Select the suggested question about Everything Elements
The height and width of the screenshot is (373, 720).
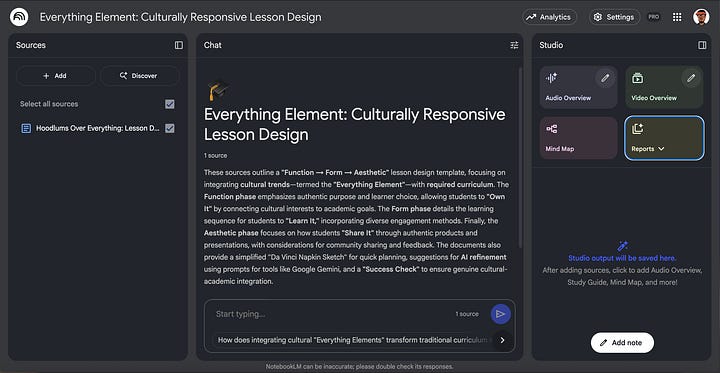coord(353,340)
